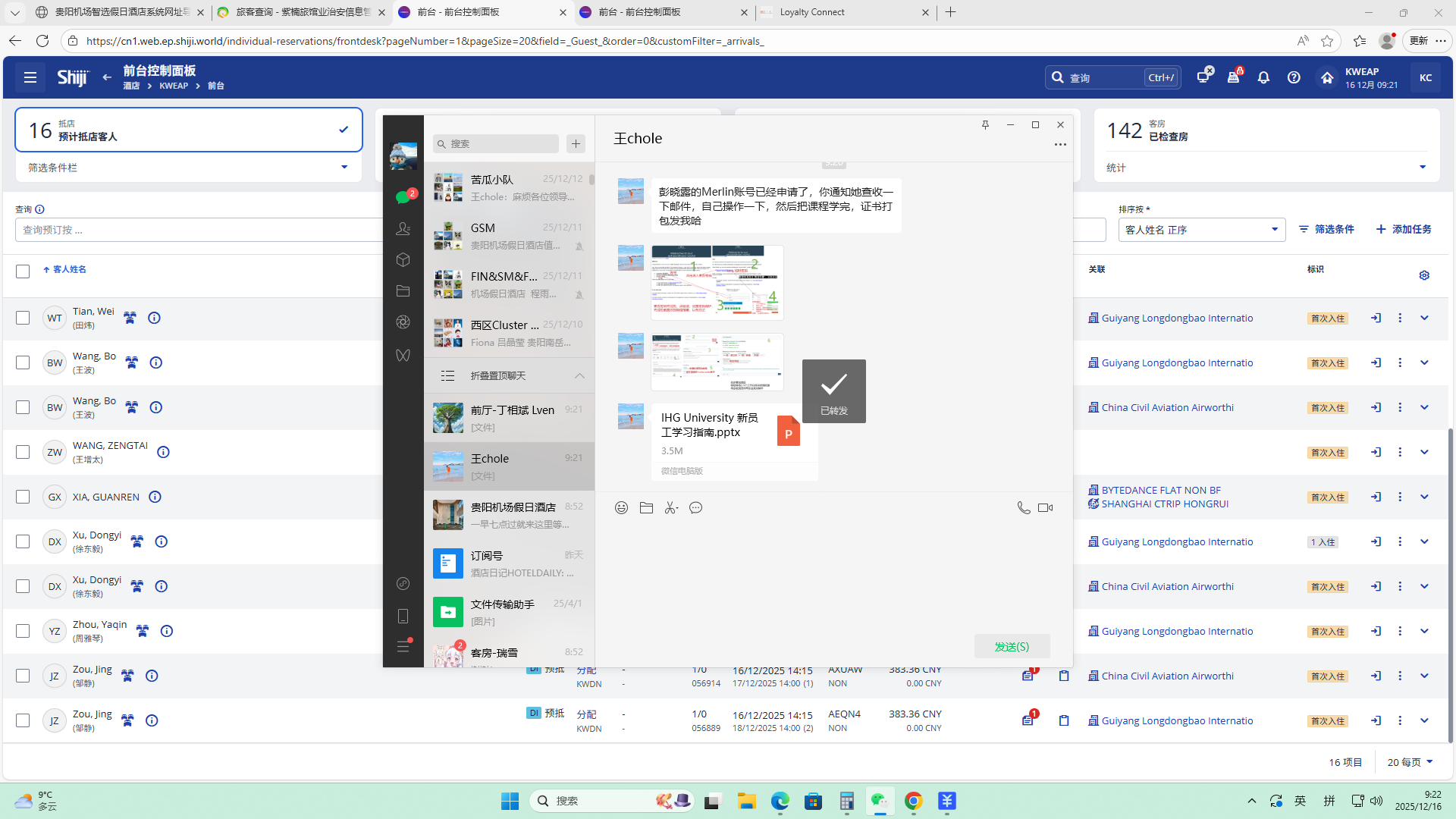Click the send file folder icon
This screenshot has width=1456, height=819.
(646, 508)
